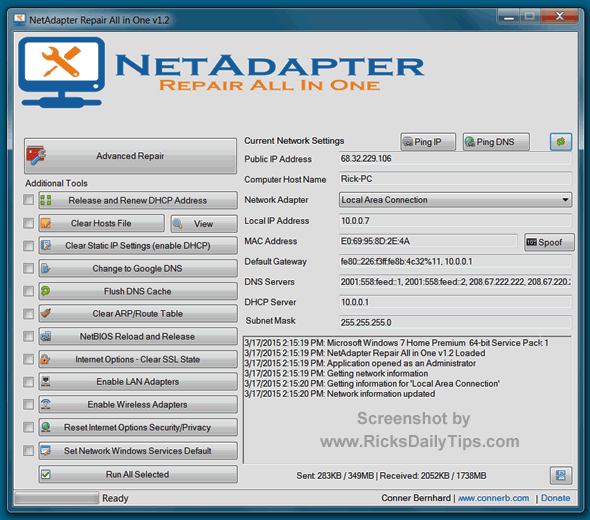The width and height of the screenshot is (590, 520).
Task: Click the Local IP Address field
Action: coord(455,220)
